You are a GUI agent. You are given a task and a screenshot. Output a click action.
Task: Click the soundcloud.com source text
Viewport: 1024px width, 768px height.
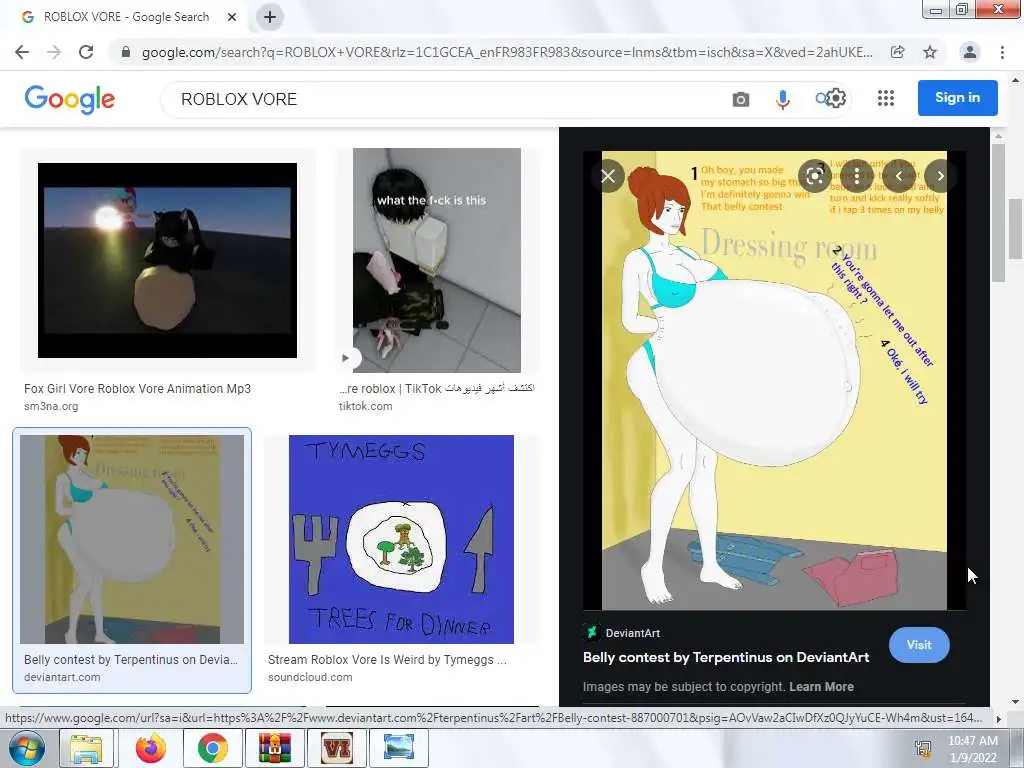click(310, 677)
